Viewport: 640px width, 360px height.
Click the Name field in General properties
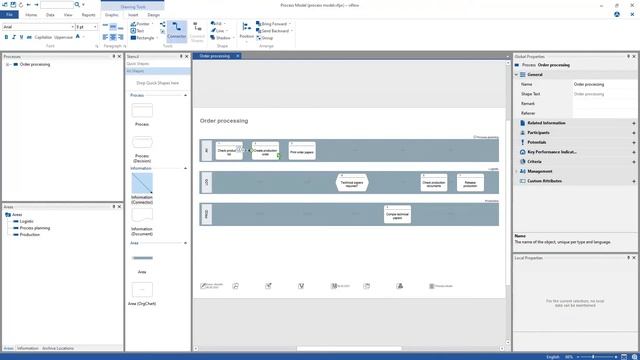pos(603,84)
